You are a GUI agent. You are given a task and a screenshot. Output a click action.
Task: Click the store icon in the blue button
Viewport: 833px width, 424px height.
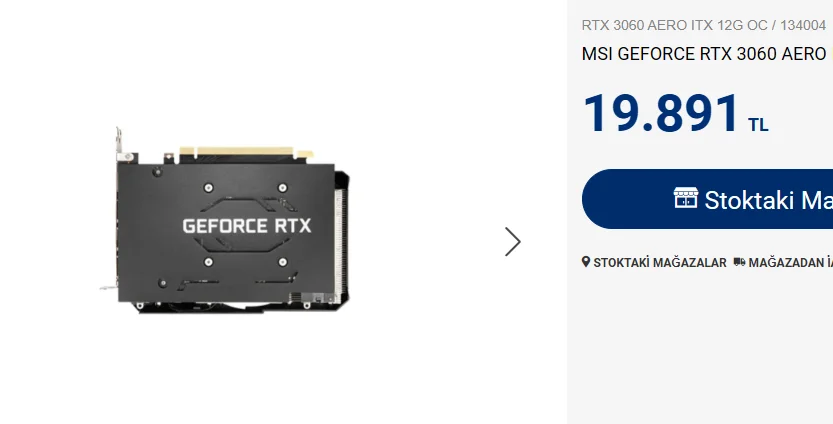coord(685,198)
